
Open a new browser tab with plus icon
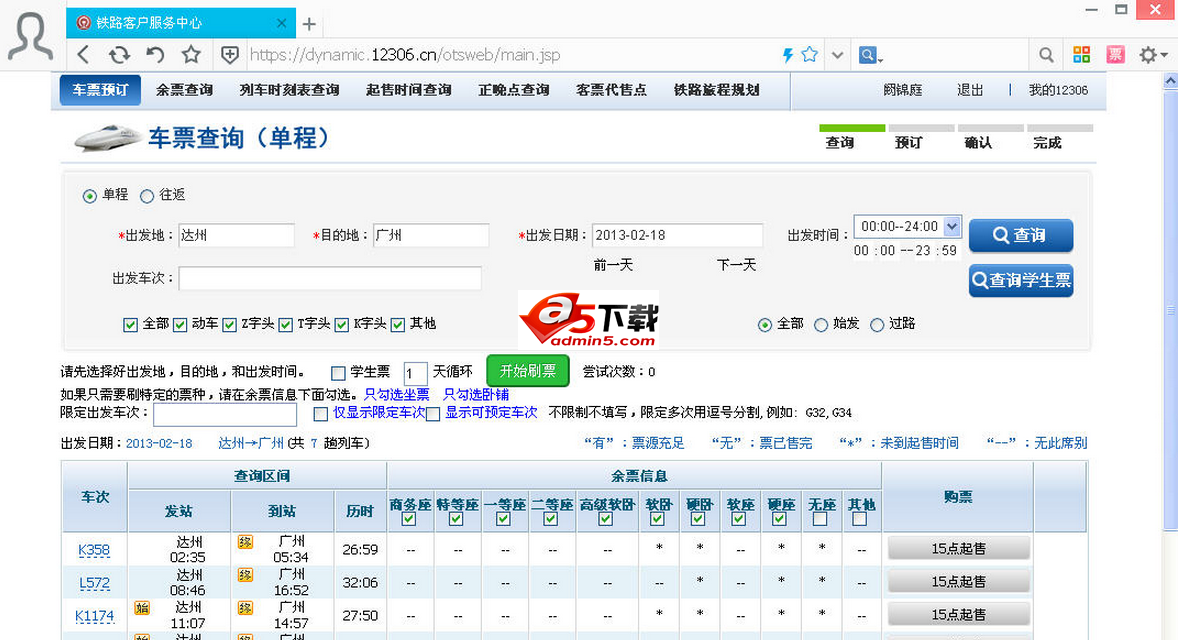click(310, 24)
